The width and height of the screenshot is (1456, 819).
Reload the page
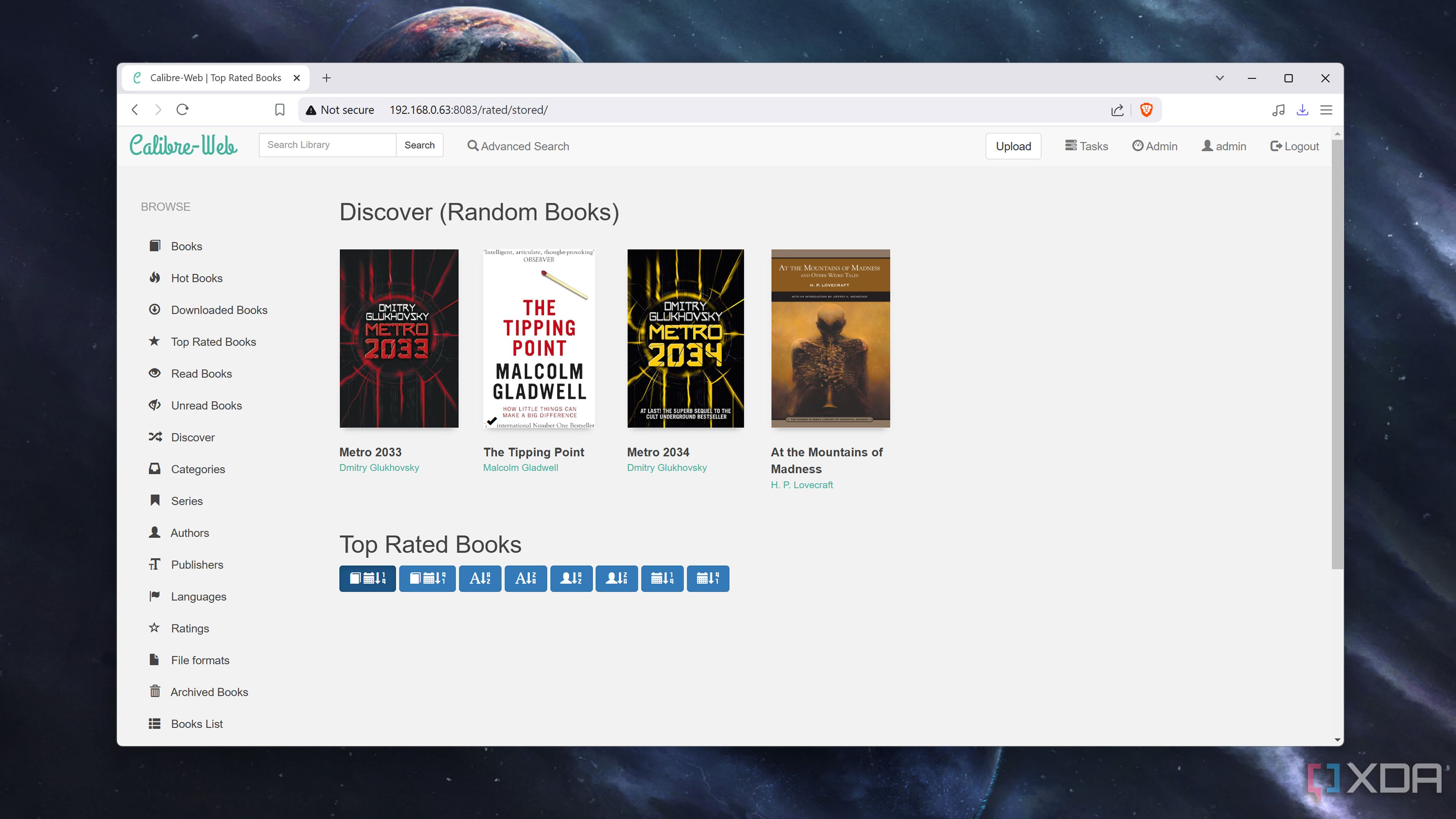(x=182, y=110)
